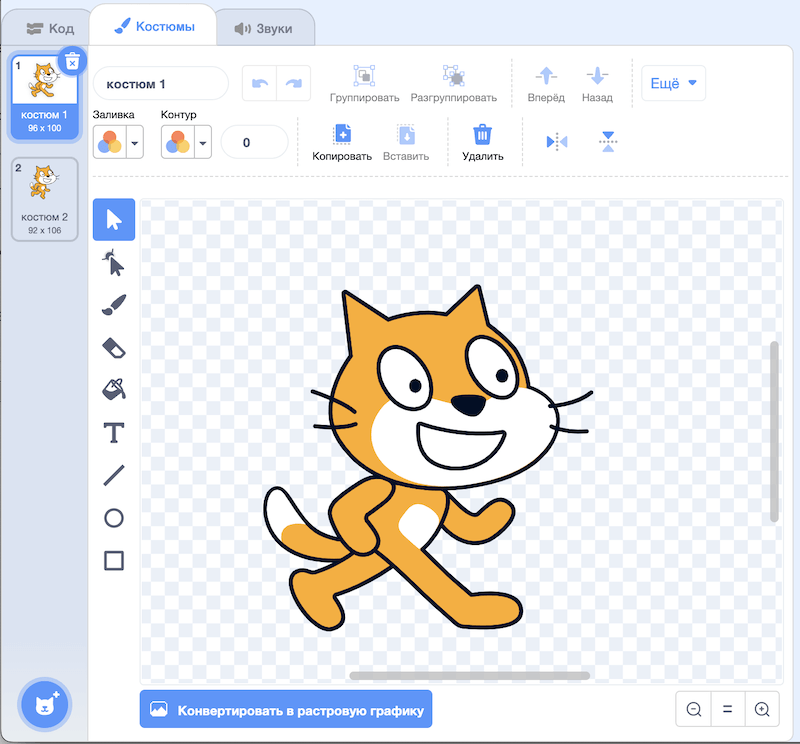
Task: Expand the Ещё menu
Action: [x=673, y=84]
